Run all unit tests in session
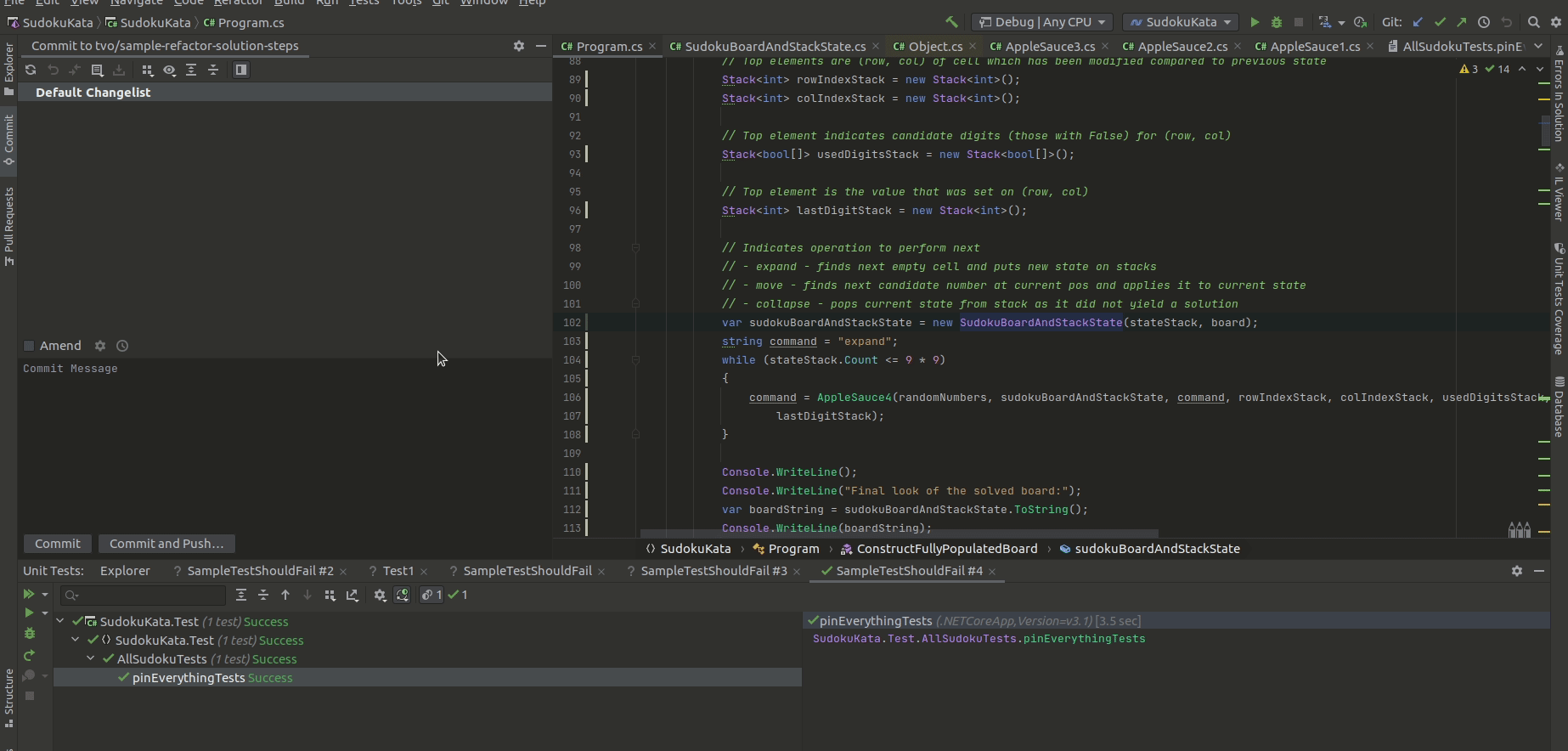Screen dimensions: 1568x751 coord(29,595)
